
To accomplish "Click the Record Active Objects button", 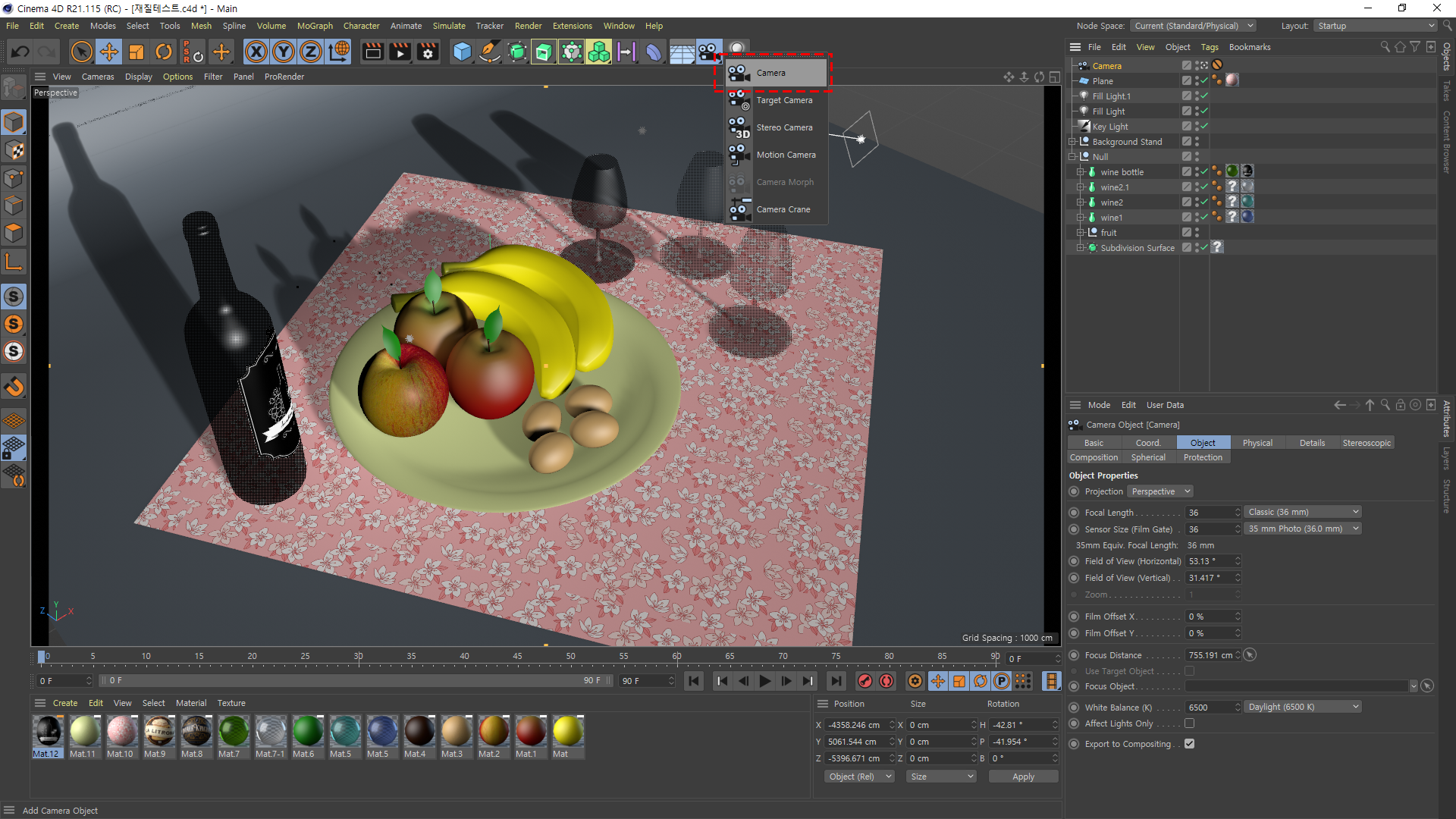I will coord(865,681).
